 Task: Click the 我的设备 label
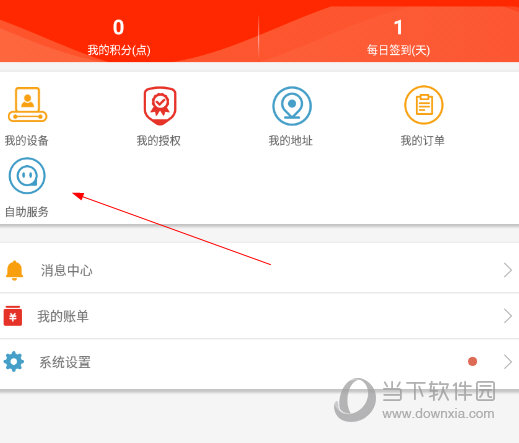point(27,140)
